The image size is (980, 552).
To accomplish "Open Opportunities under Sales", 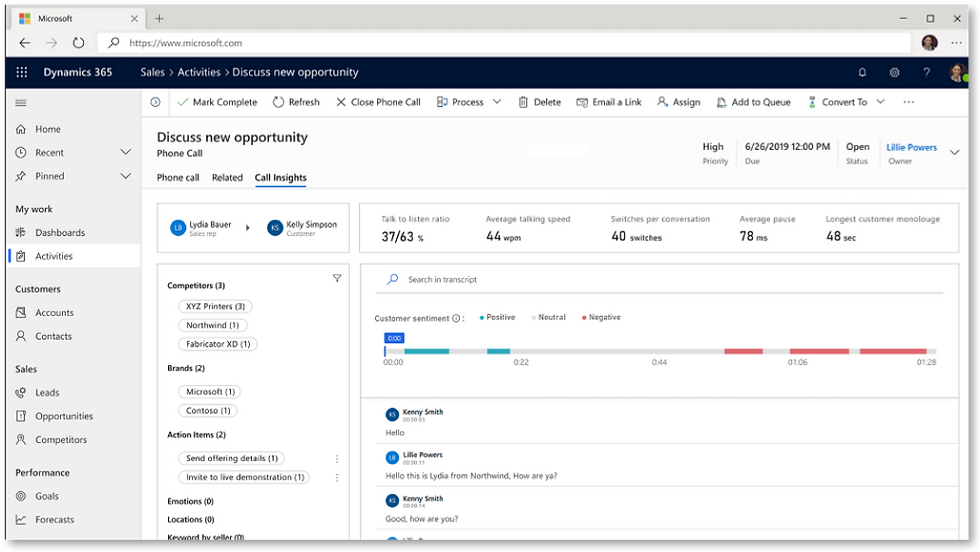I will point(64,416).
